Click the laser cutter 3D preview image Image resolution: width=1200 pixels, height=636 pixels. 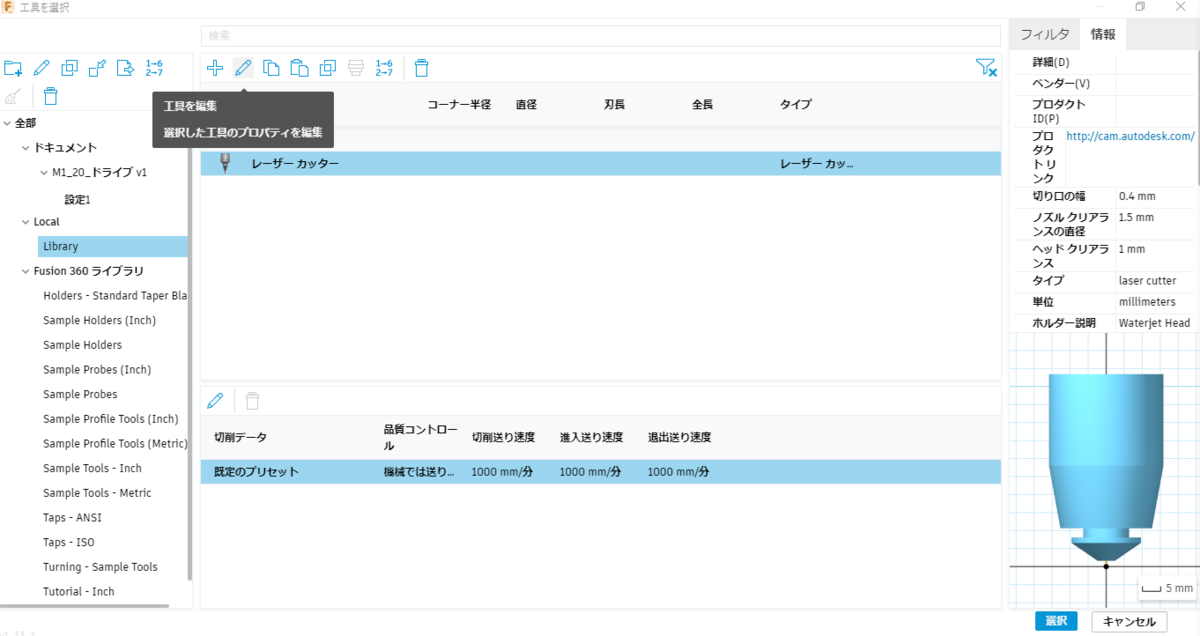point(1105,465)
